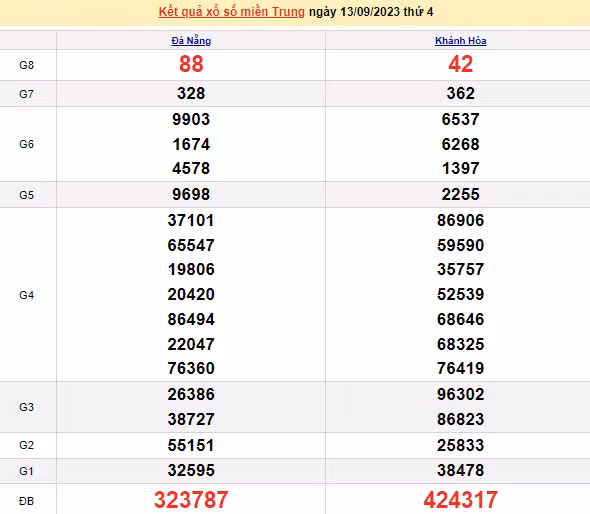Select Khánh Hòa G1 number 38478
Screen dimensions: 590x514
(461, 470)
